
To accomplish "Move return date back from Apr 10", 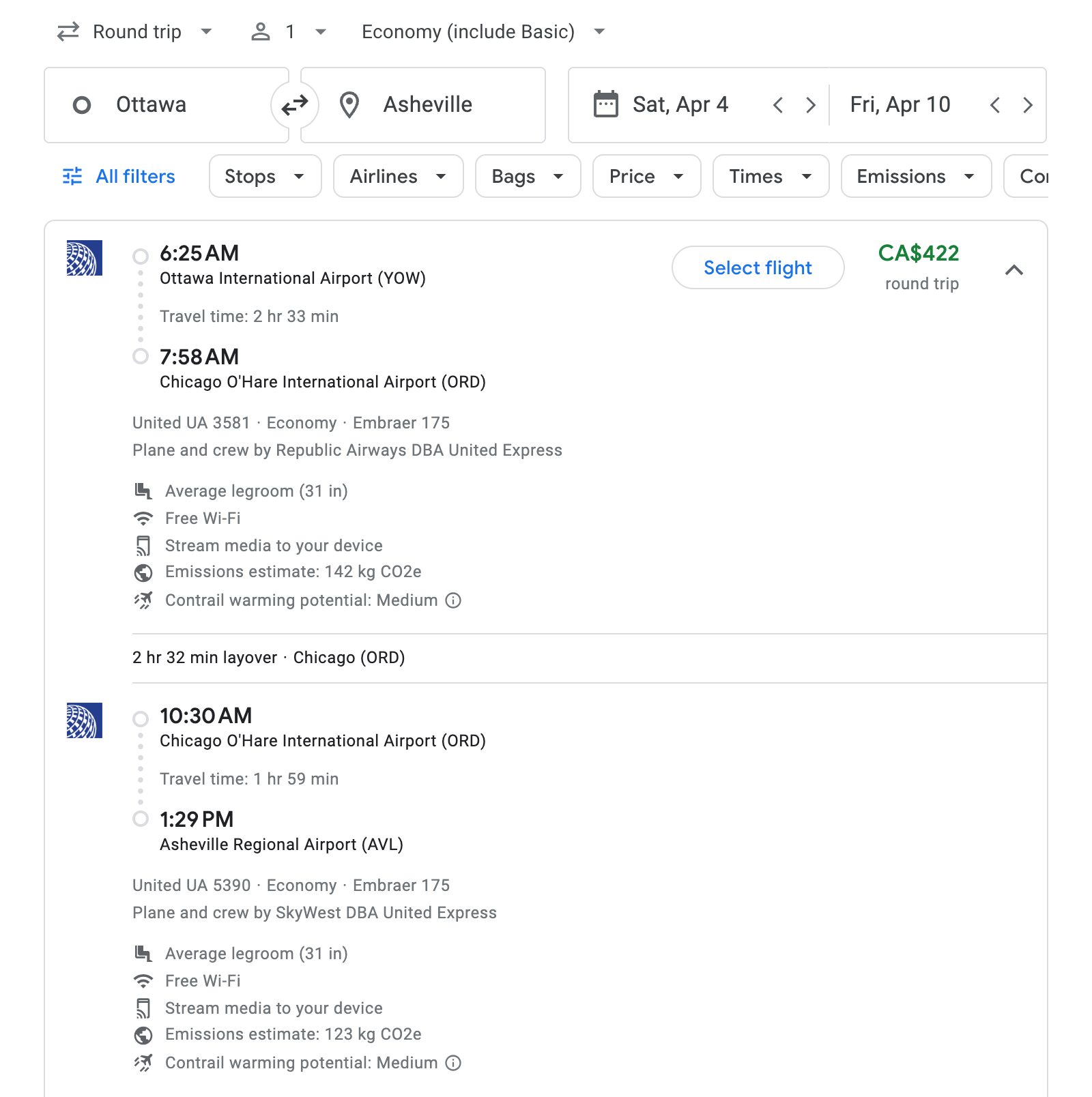I will click(995, 105).
